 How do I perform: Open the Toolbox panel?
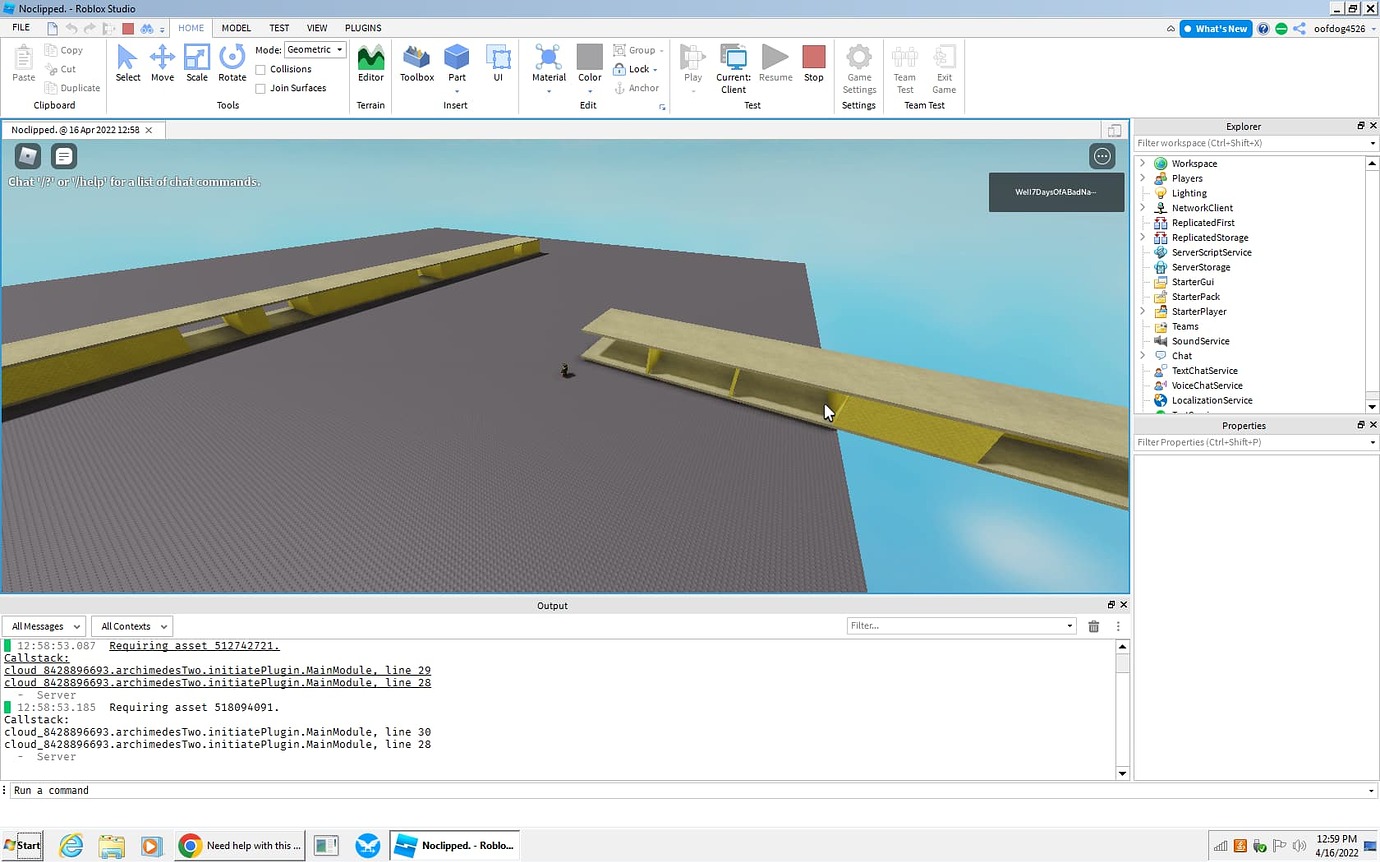click(x=417, y=63)
